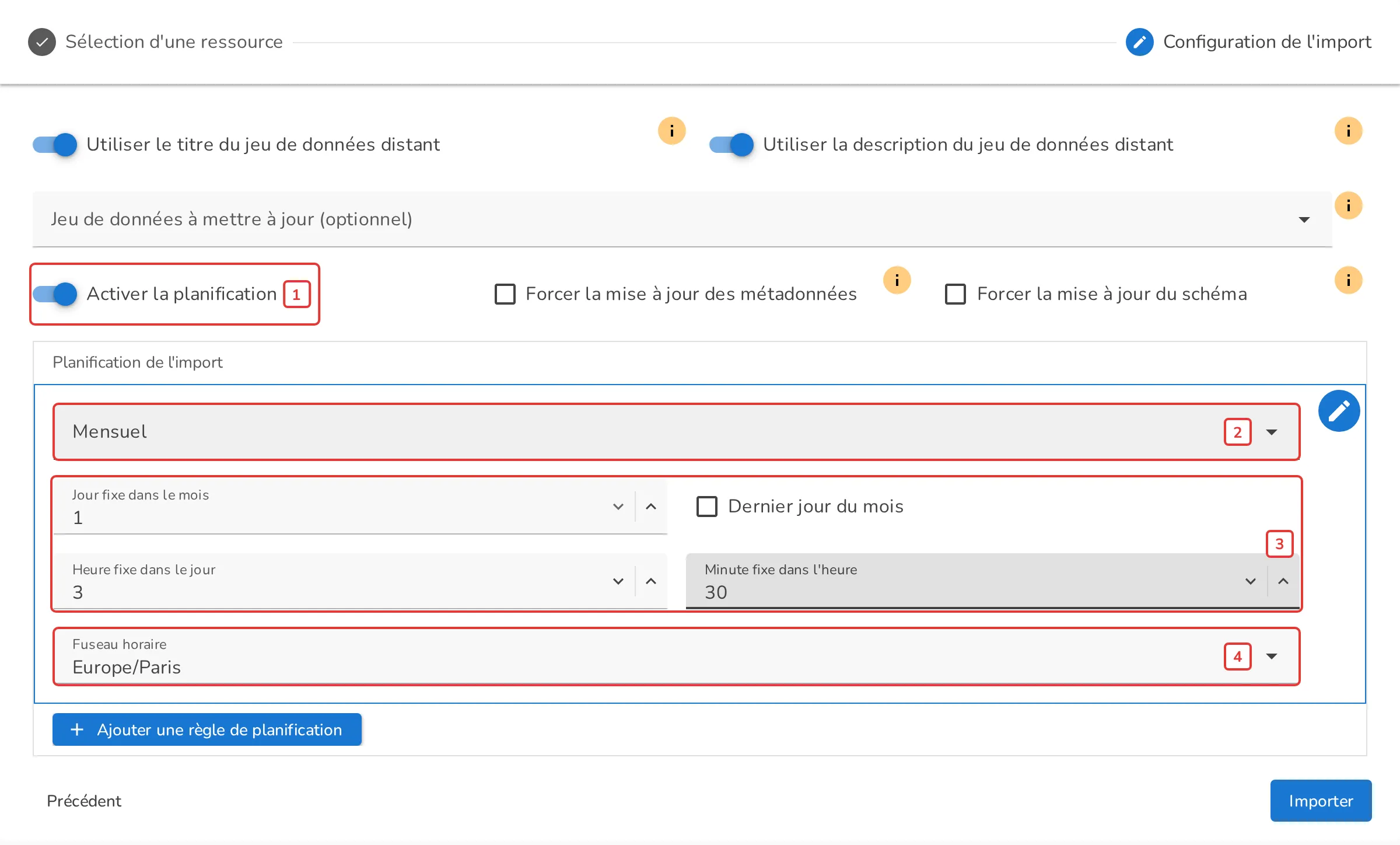Image resolution: width=1400 pixels, height=845 pixels.
Task: Open info icon for forcing metadata update
Action: (897, 280)
